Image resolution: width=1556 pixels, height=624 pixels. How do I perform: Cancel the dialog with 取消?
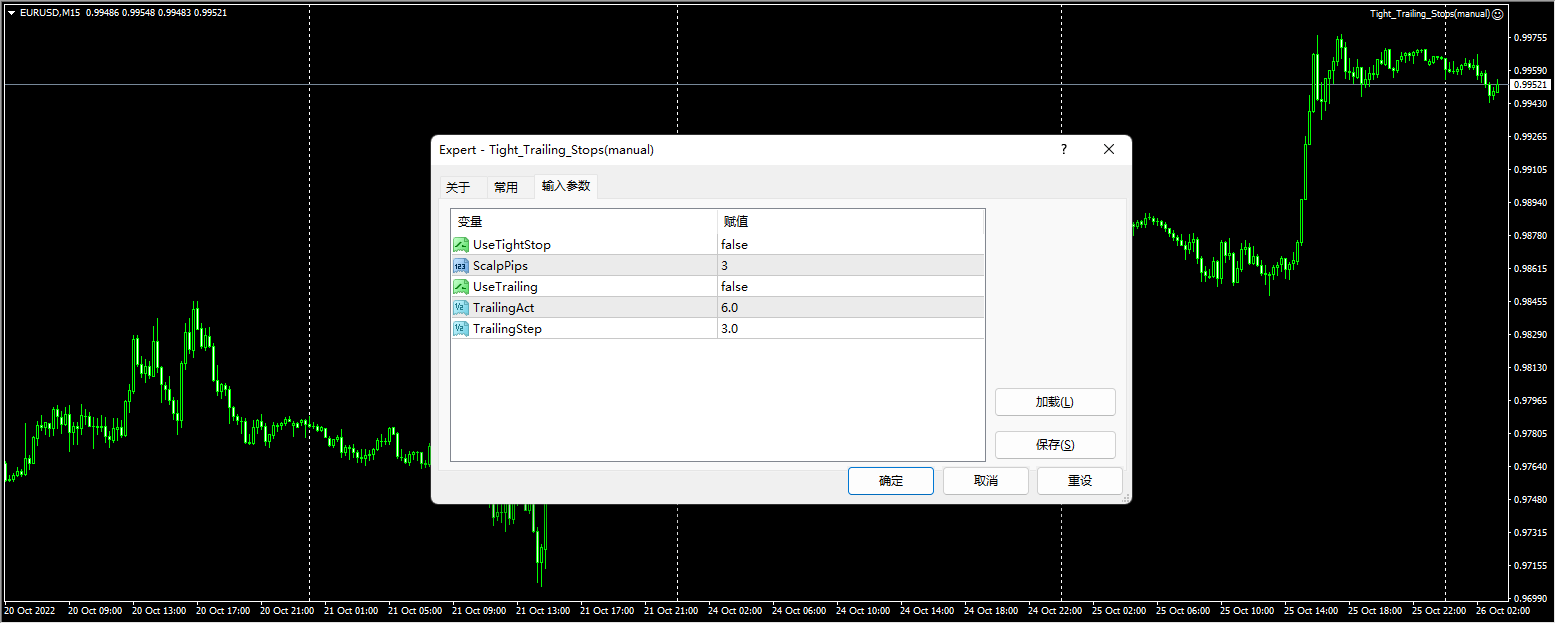(985, 481)
